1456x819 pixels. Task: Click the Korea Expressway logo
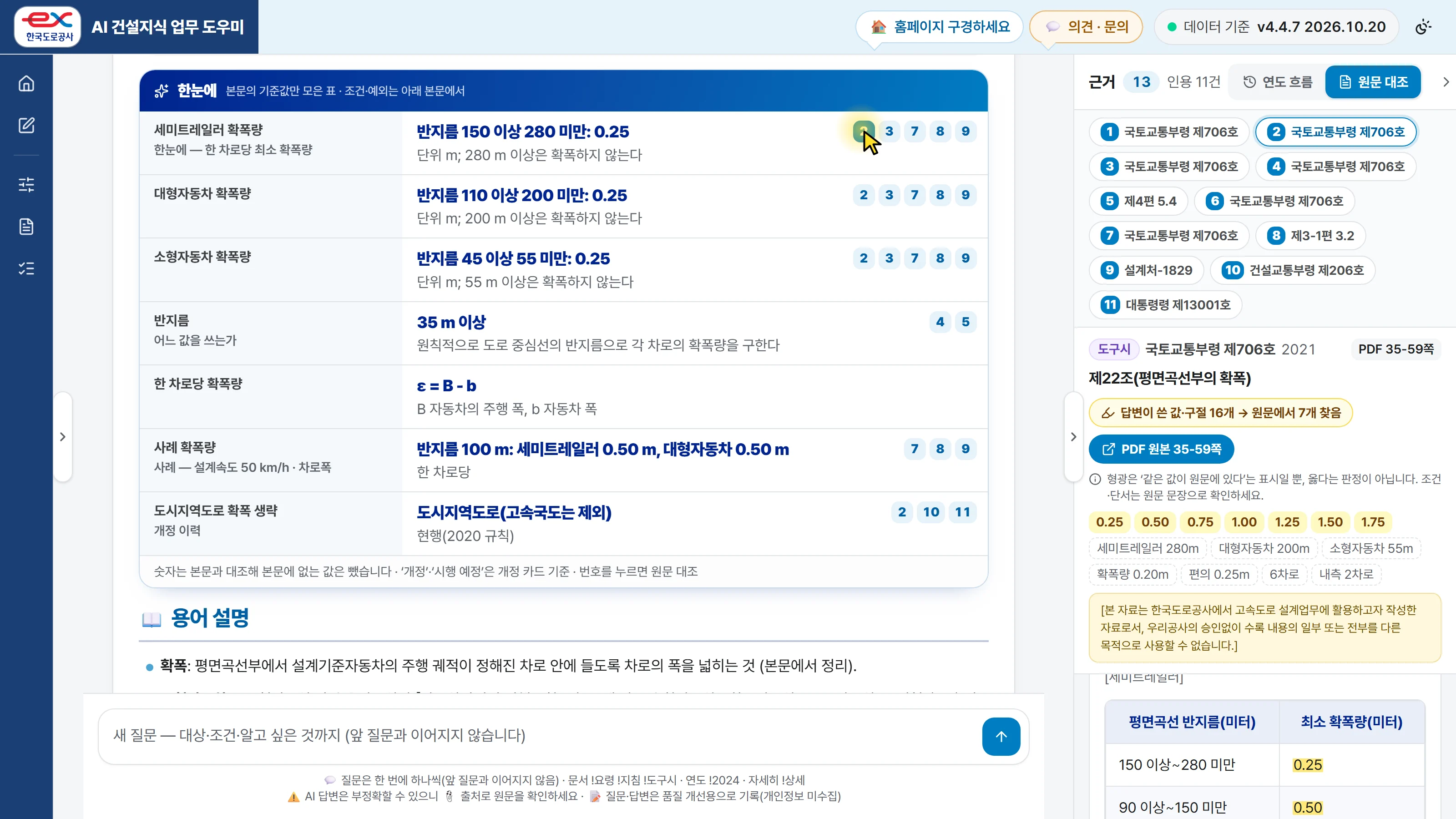pos(47,26)
